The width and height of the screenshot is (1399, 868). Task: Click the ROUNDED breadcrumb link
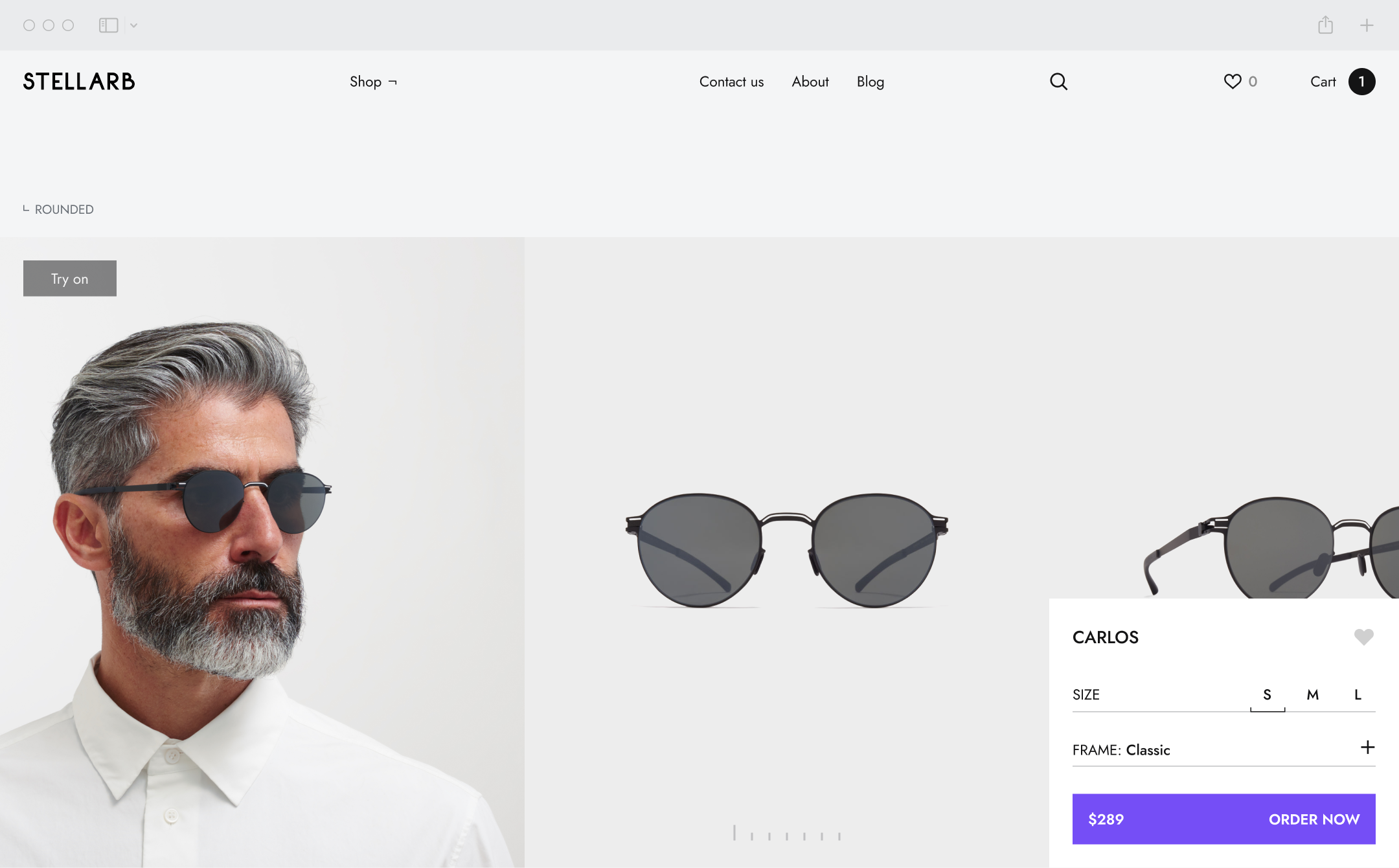(x=64, y=209)
